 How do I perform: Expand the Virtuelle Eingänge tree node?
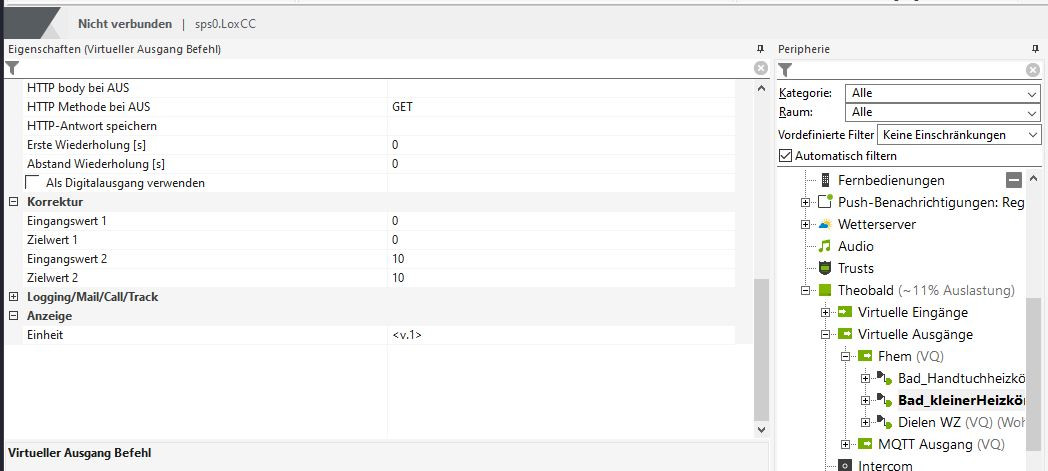(826, 313)
